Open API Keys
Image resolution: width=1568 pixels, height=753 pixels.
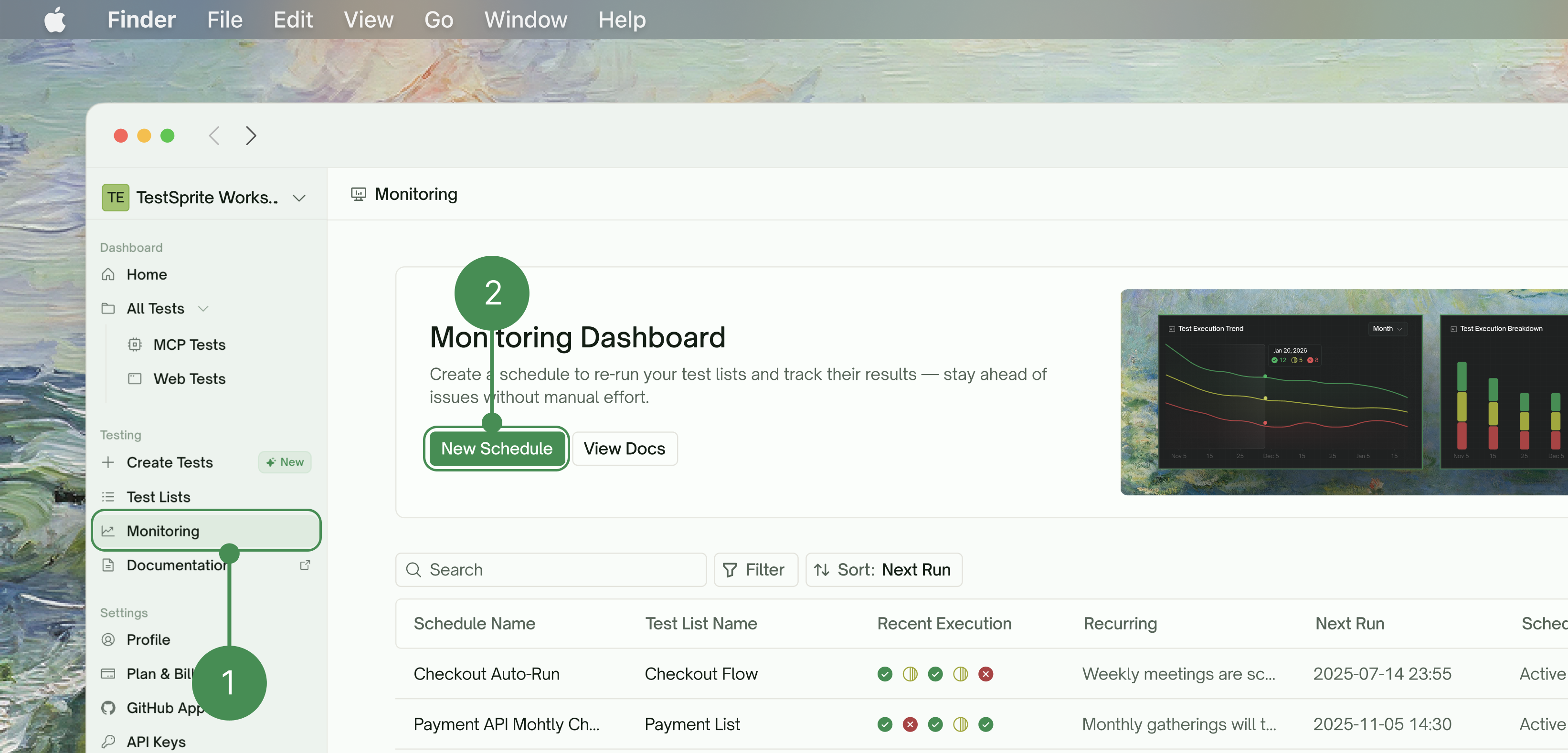pyautogui.click(x=156, y=742)
